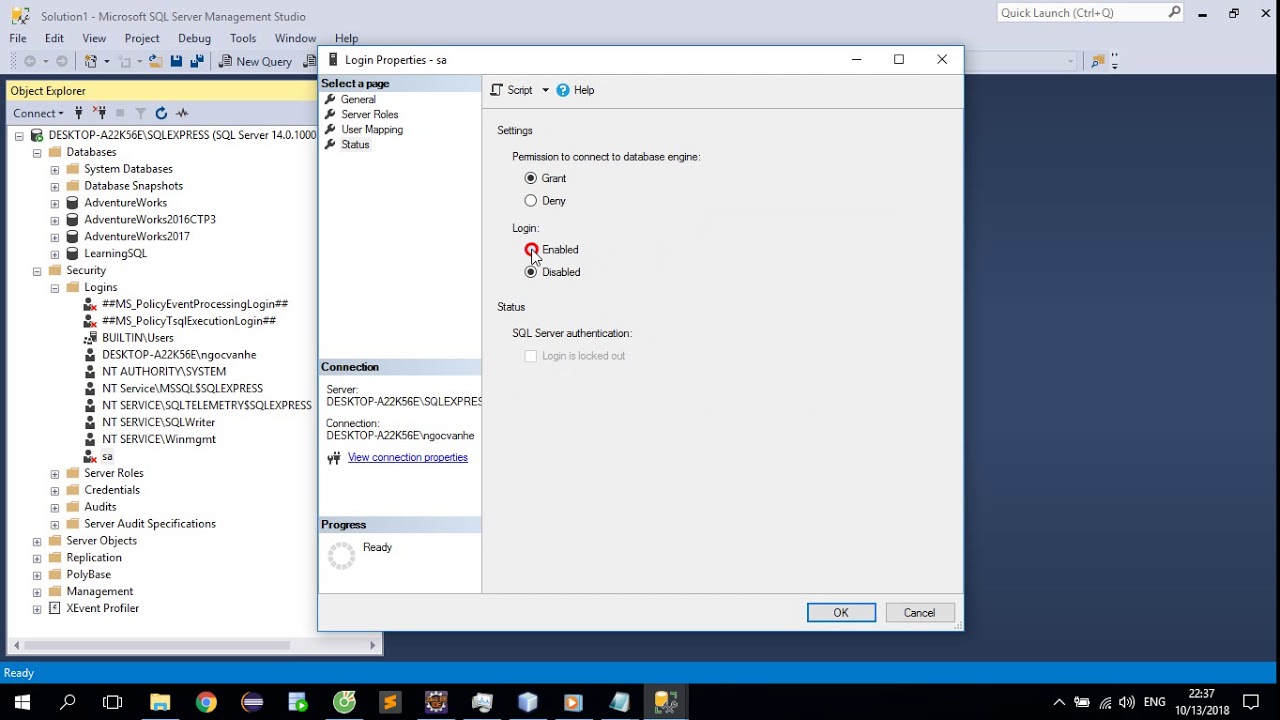This screenshot has height=720, width=1280.
Task: Open the Edit menu
Action: click(x=54, y=38)
